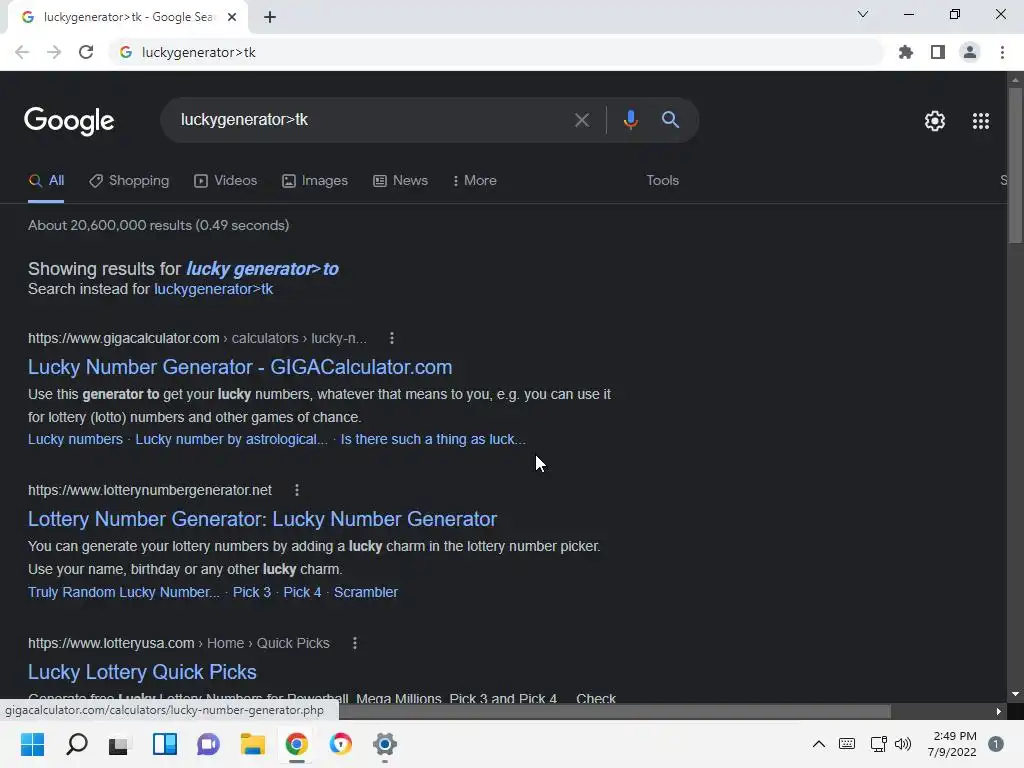Screen dimensions: 1024x768
Task: Open options for lotterynumbergenerator result
Action: (x=296, y=490)
